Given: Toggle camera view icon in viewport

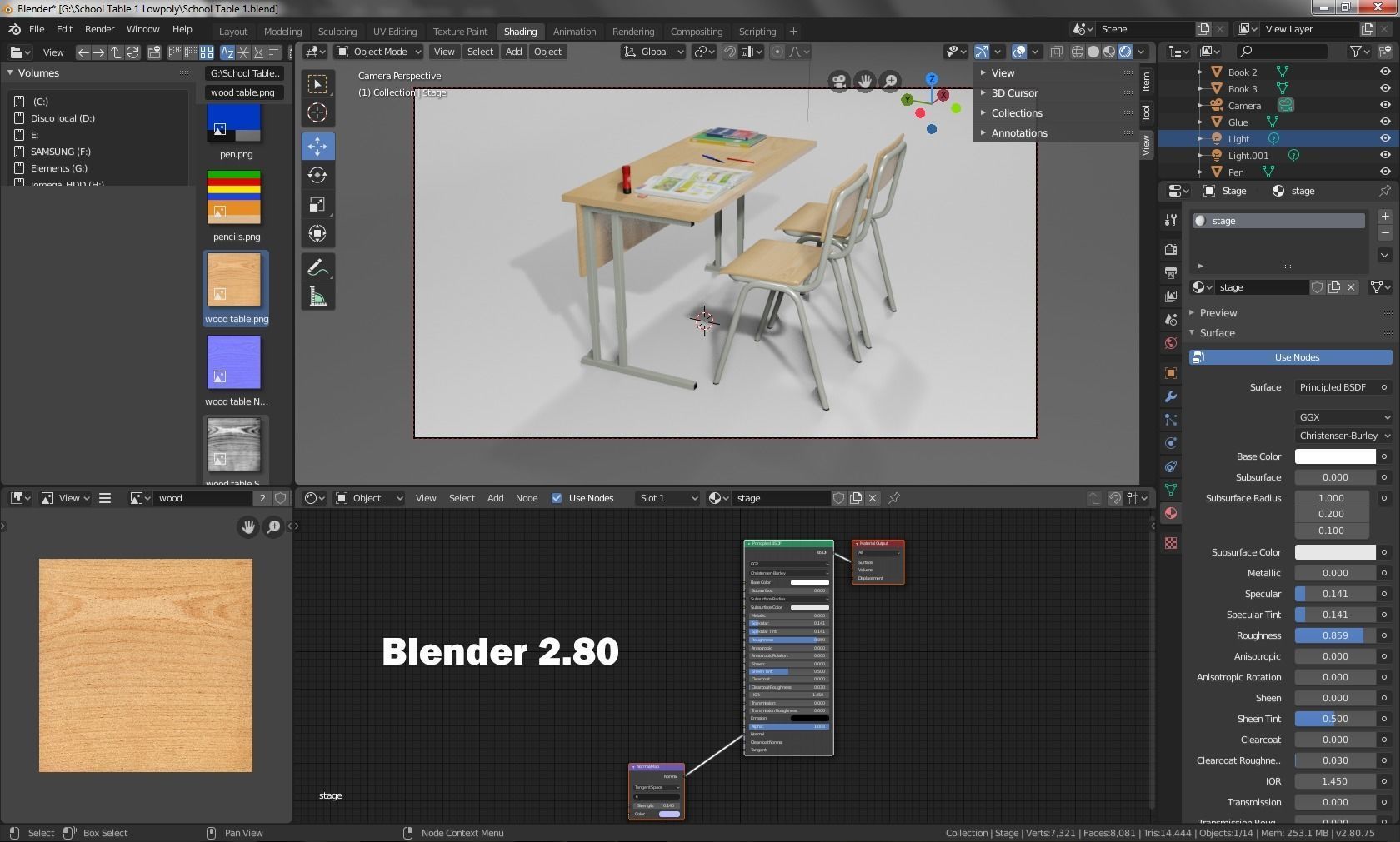Looking at the screenshot, I should [839, 82].
